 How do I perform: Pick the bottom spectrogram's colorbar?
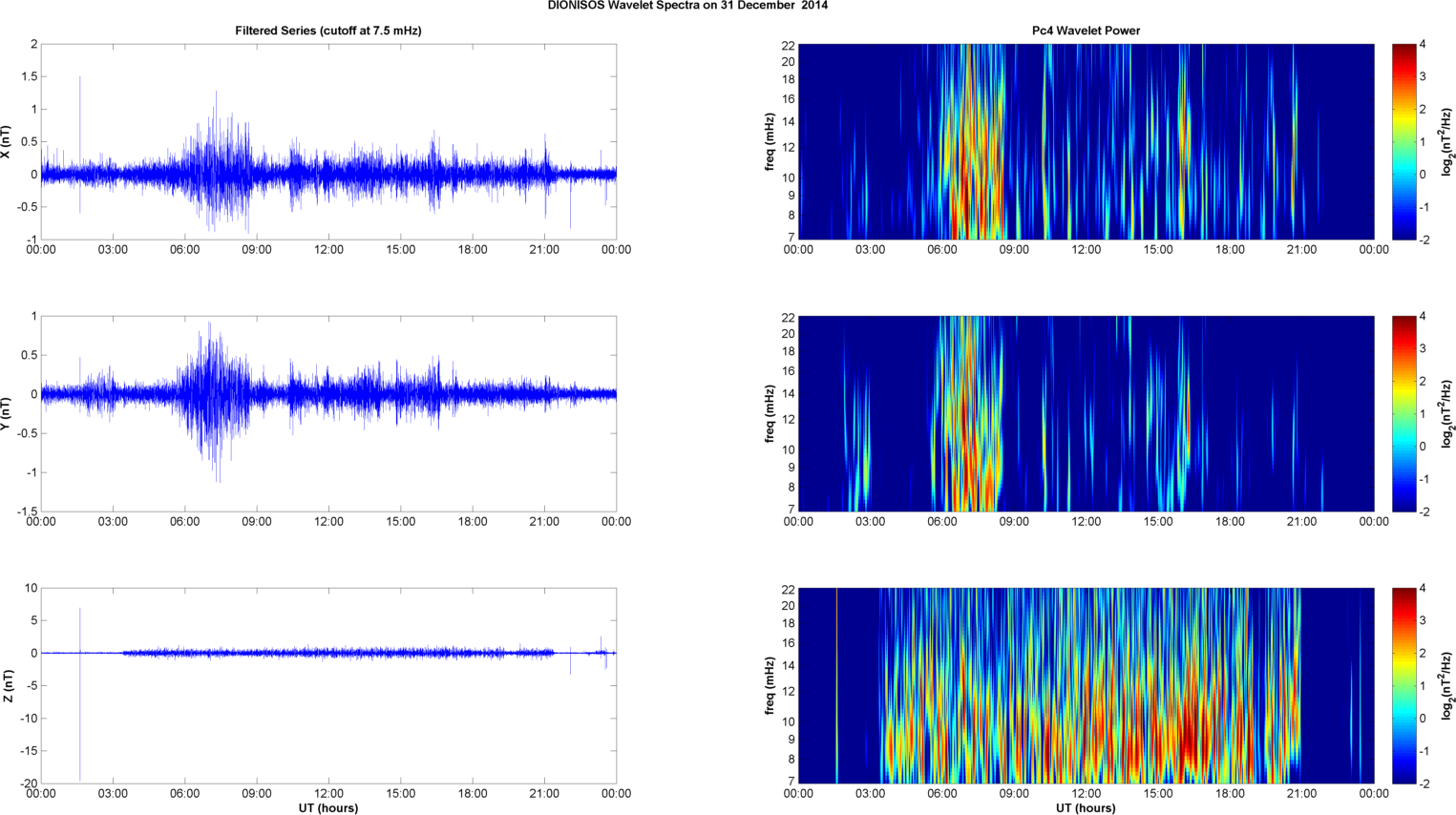click(x=1403, y=686)
